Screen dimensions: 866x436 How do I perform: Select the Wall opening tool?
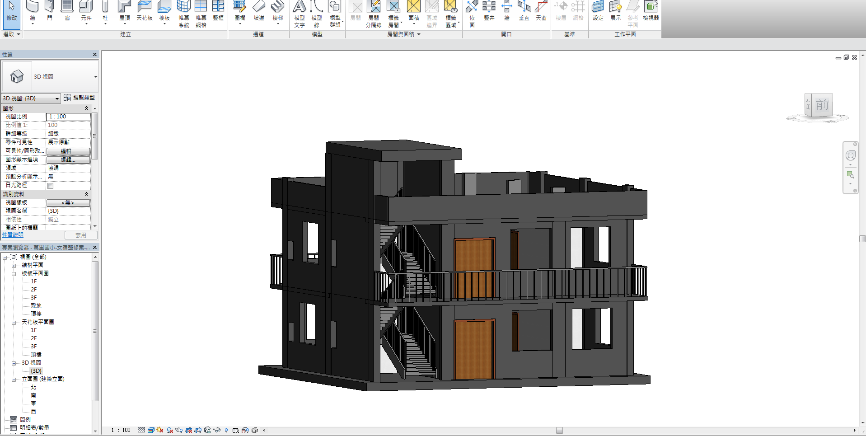(506, 11)
